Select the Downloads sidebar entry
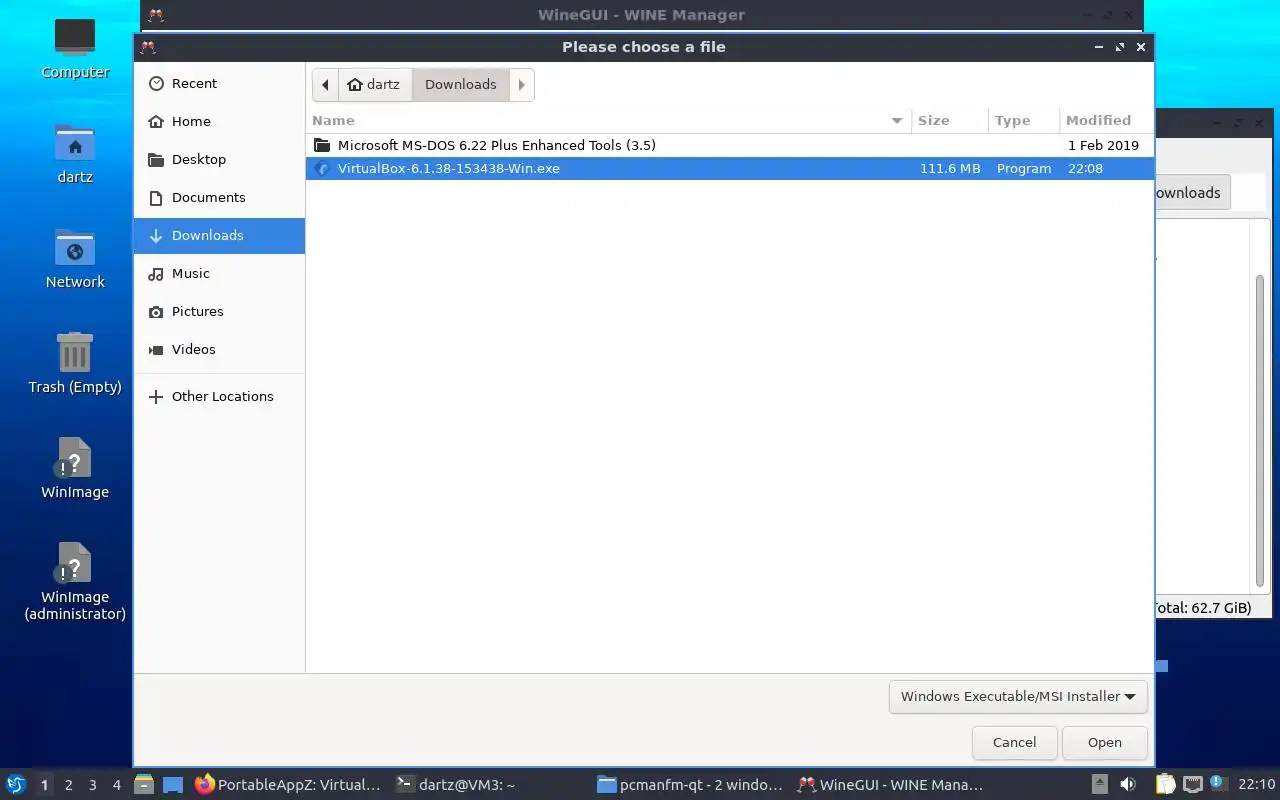The width and height of the screenshot is (1280, 800). pyautogui.click(x=219, y=236)
